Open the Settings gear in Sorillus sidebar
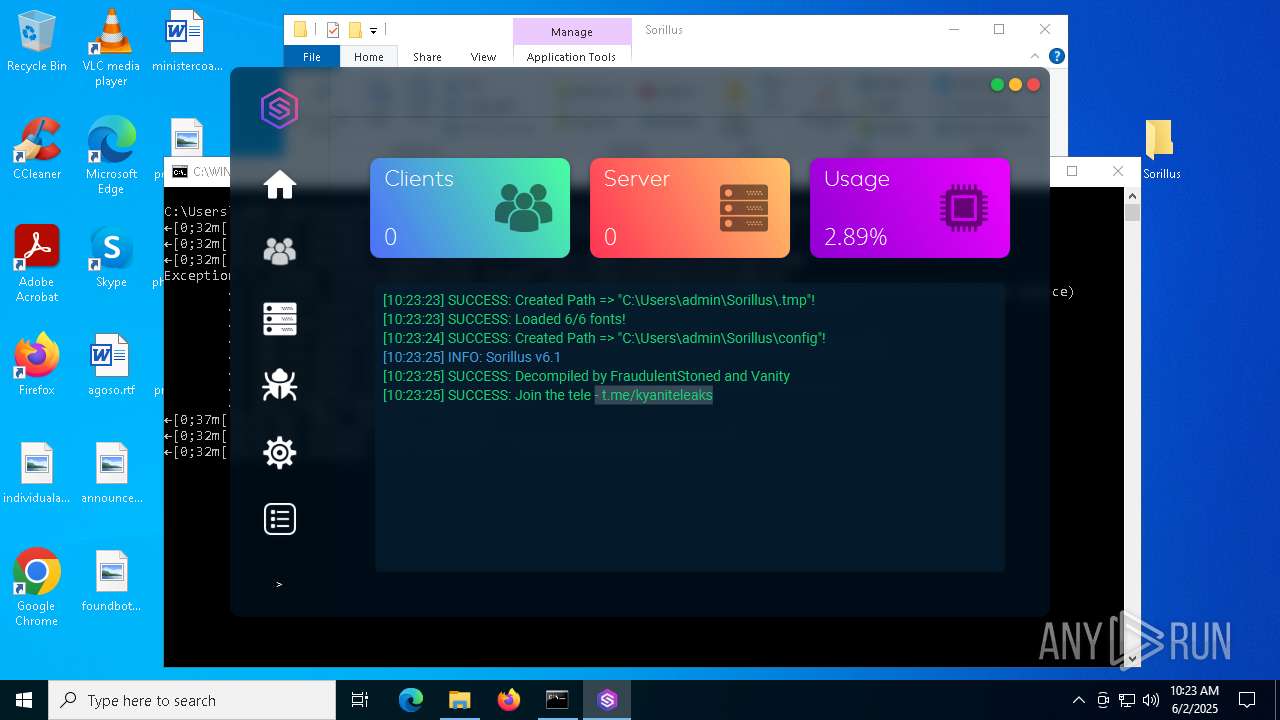 pyautogui.click(x=280, y=452)
